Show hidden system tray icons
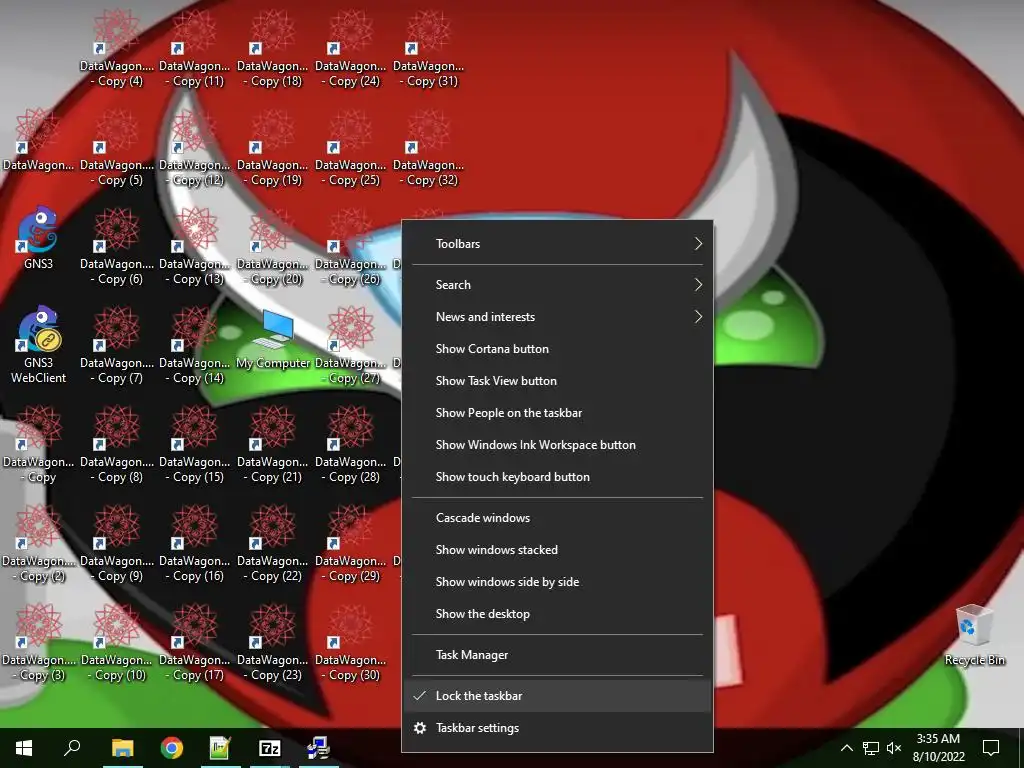 click(x=846, y=748)
